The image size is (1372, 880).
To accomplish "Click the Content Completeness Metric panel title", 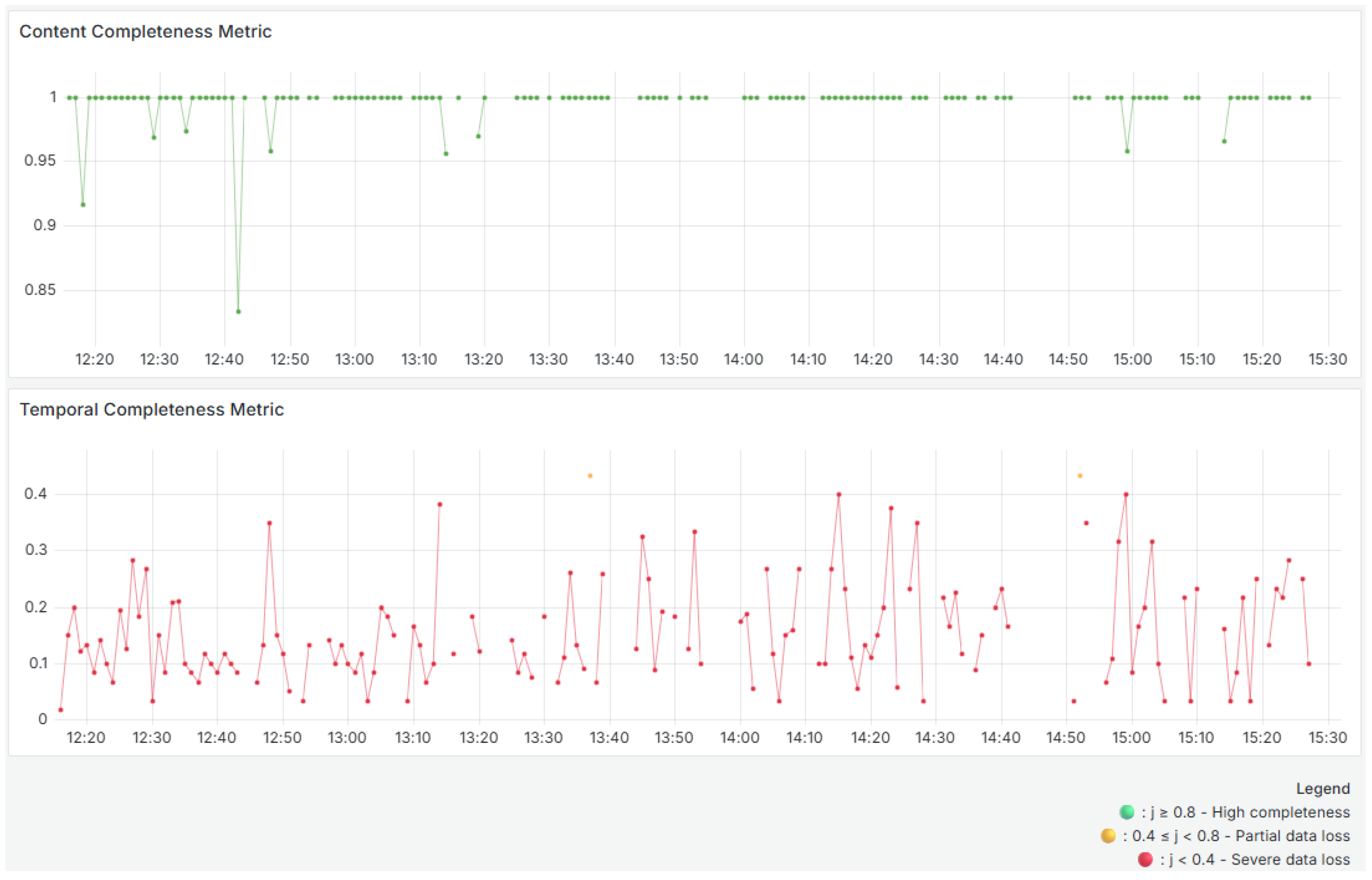I will coord(145,31).
